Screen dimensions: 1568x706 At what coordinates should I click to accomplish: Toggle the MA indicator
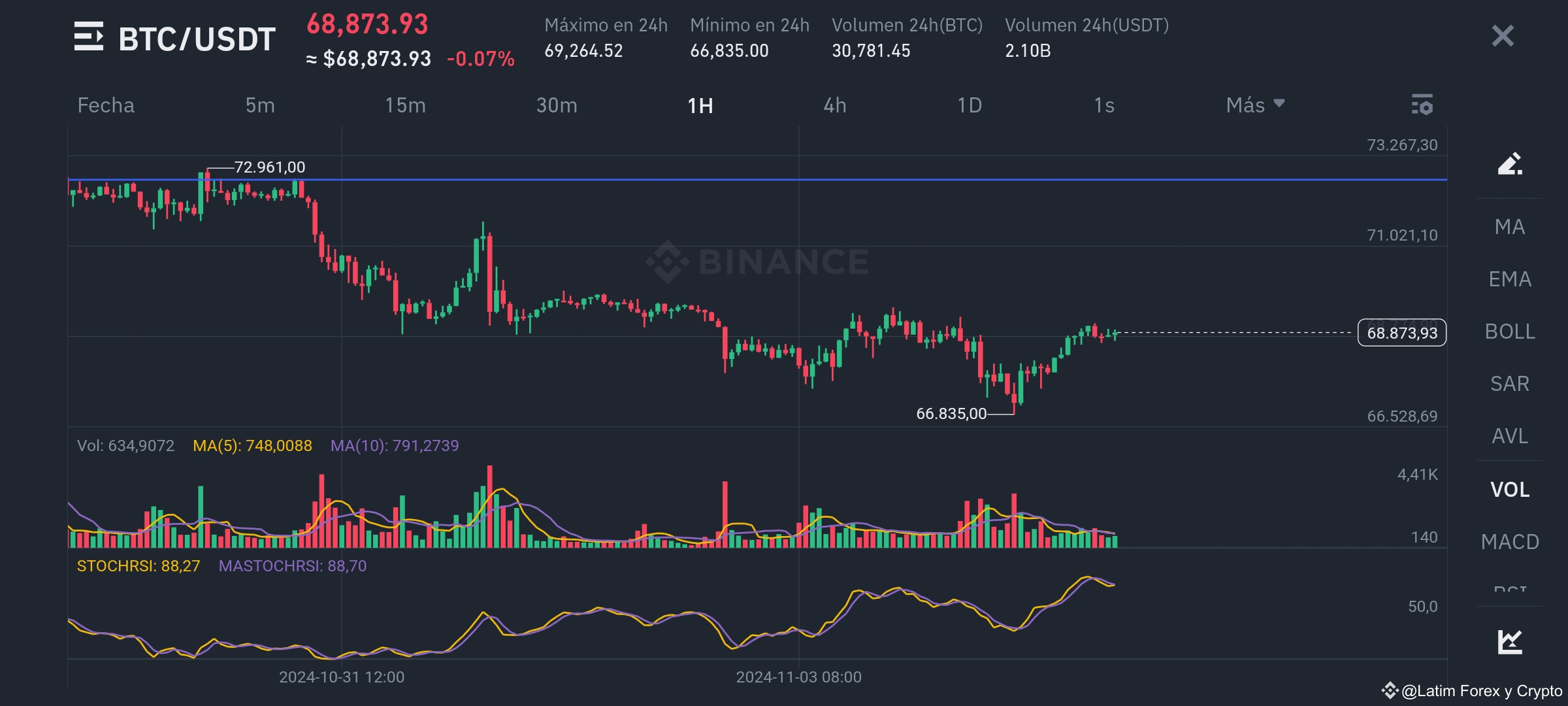click(x=1510, y=227)
